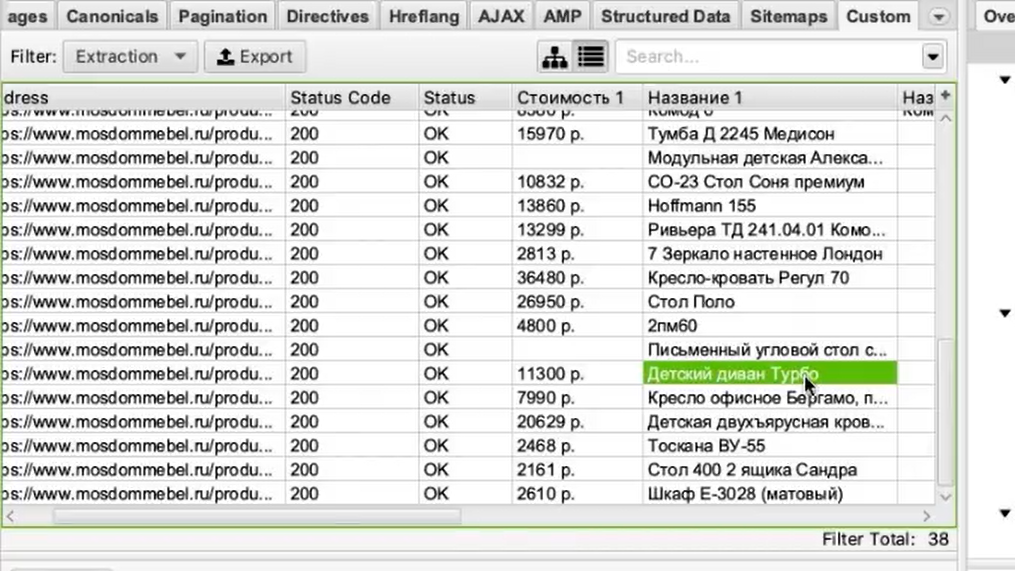The image size is (1015, 571).
Task: Click the vertical scrollbar down arrow
Action: [945, 496]
